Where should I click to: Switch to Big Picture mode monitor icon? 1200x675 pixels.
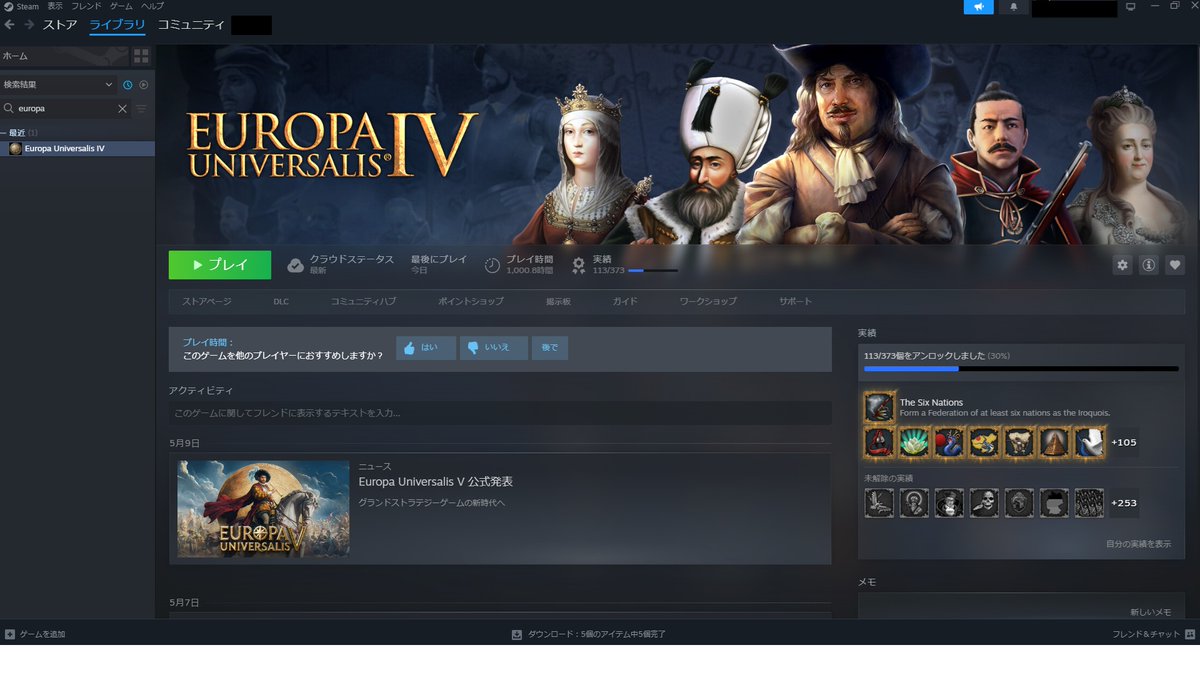pos(1131,7)
